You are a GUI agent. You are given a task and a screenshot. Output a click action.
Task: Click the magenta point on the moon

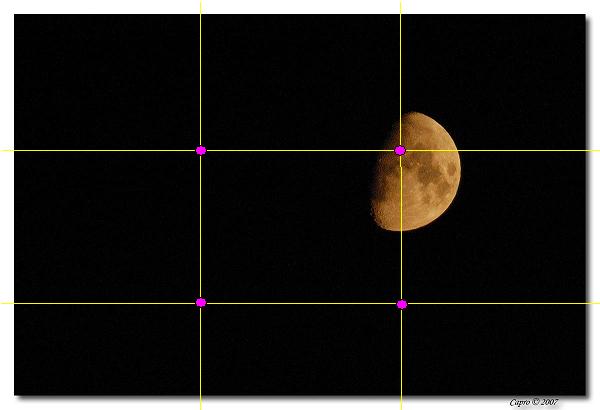(x=400, y=150)
